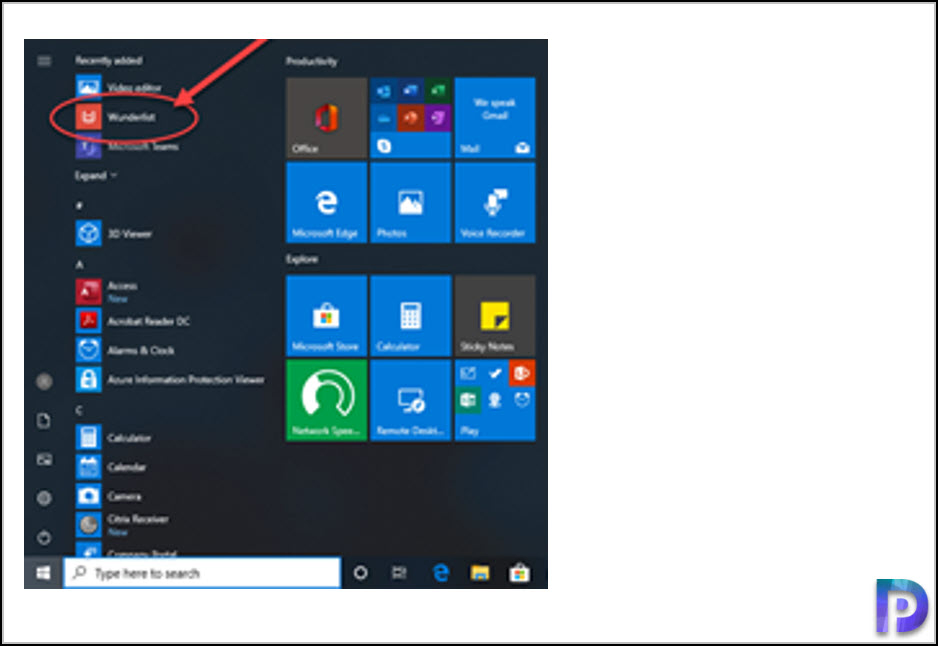This screenshot has height=646, width=938.
Task: Open the Microsoft Store tile
Action: pos(327,316)
